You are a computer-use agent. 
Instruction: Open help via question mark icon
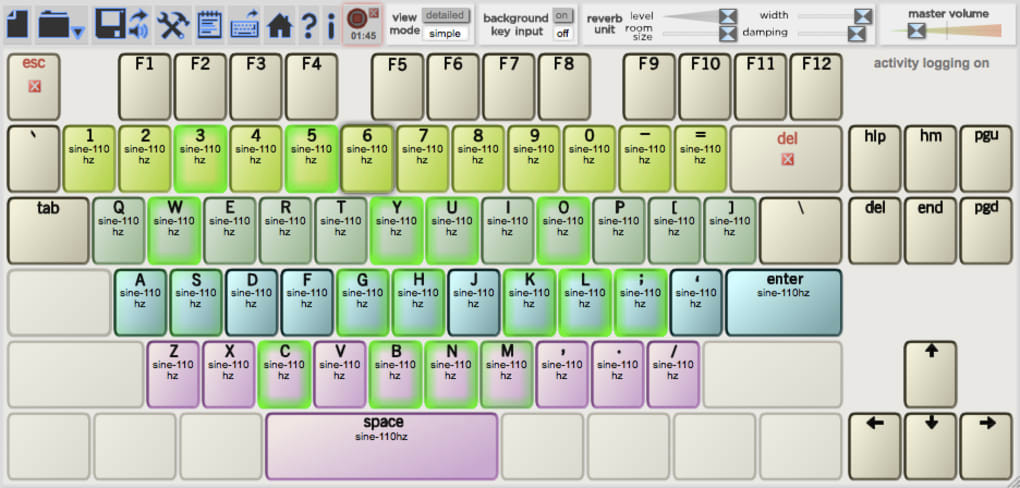(310, 25)
